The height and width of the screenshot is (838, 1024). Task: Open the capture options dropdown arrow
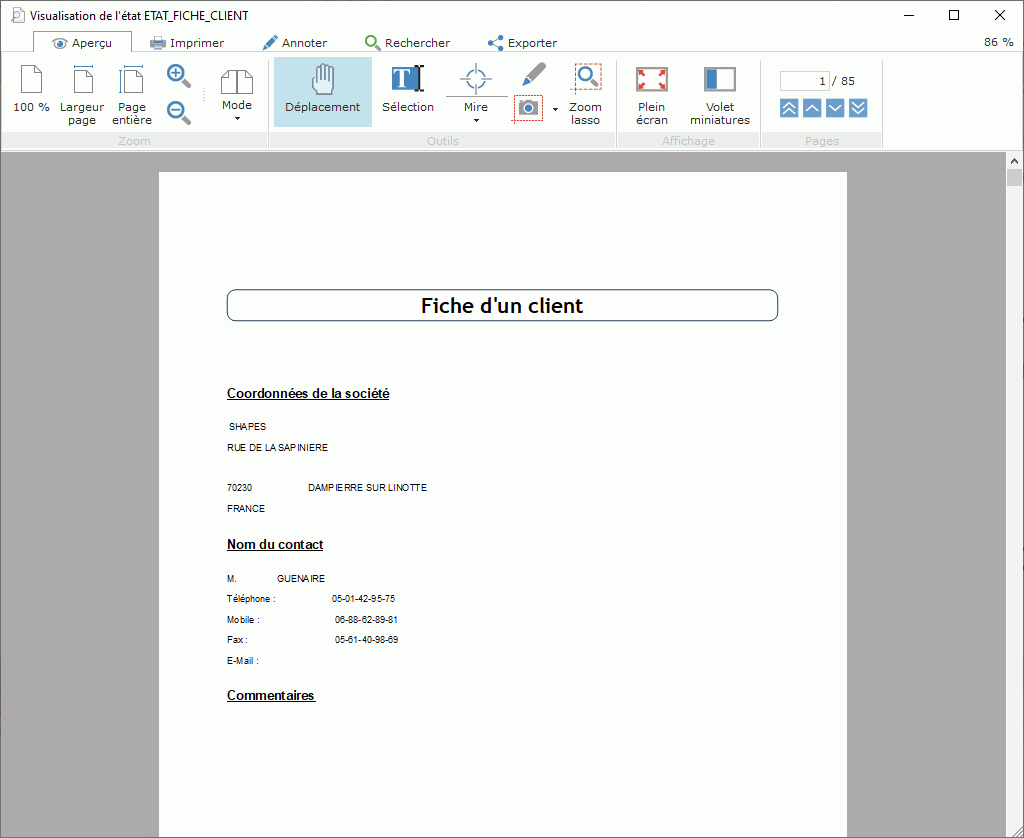coord(555,109)
